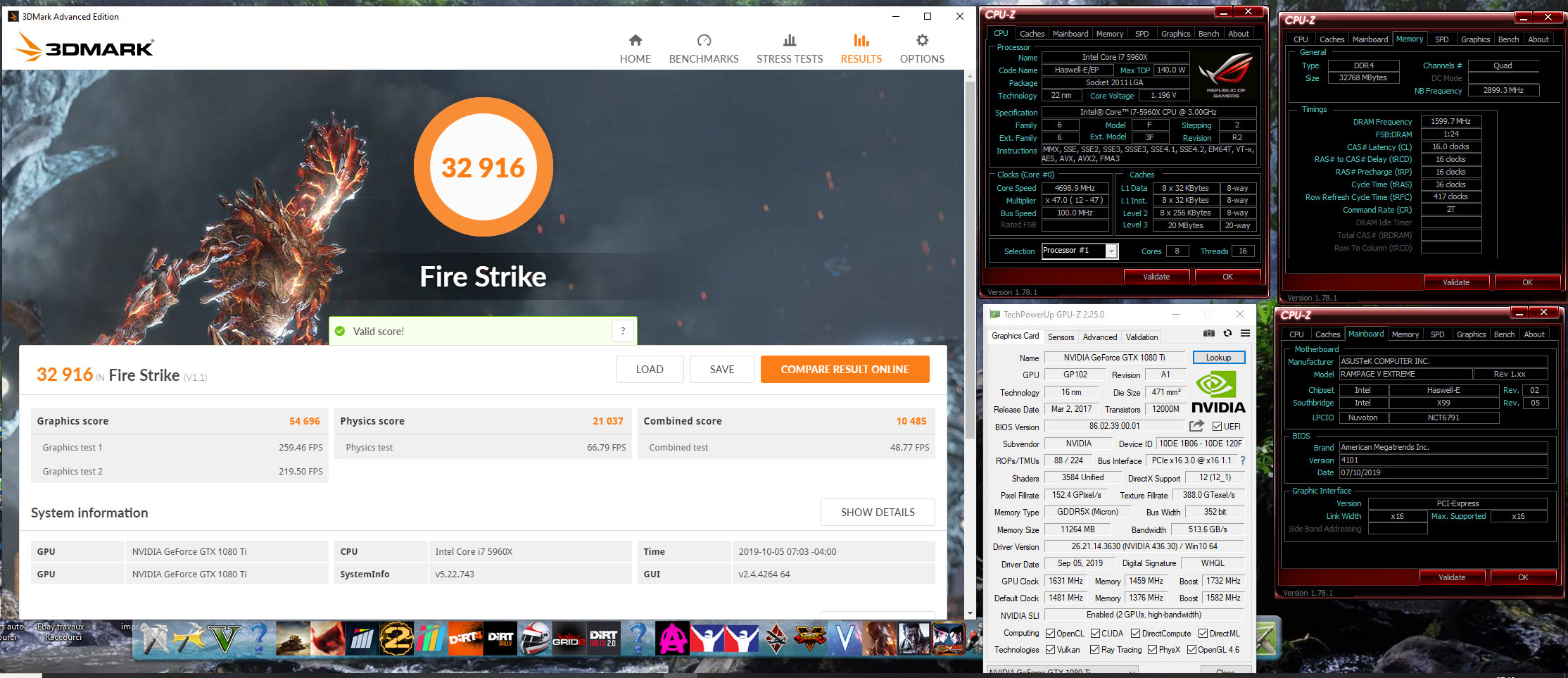Image resolution: width=1568 pixels, height=678 pixels.
Task: Launch DiRT 4 from the dock
Action: (465, 638)
